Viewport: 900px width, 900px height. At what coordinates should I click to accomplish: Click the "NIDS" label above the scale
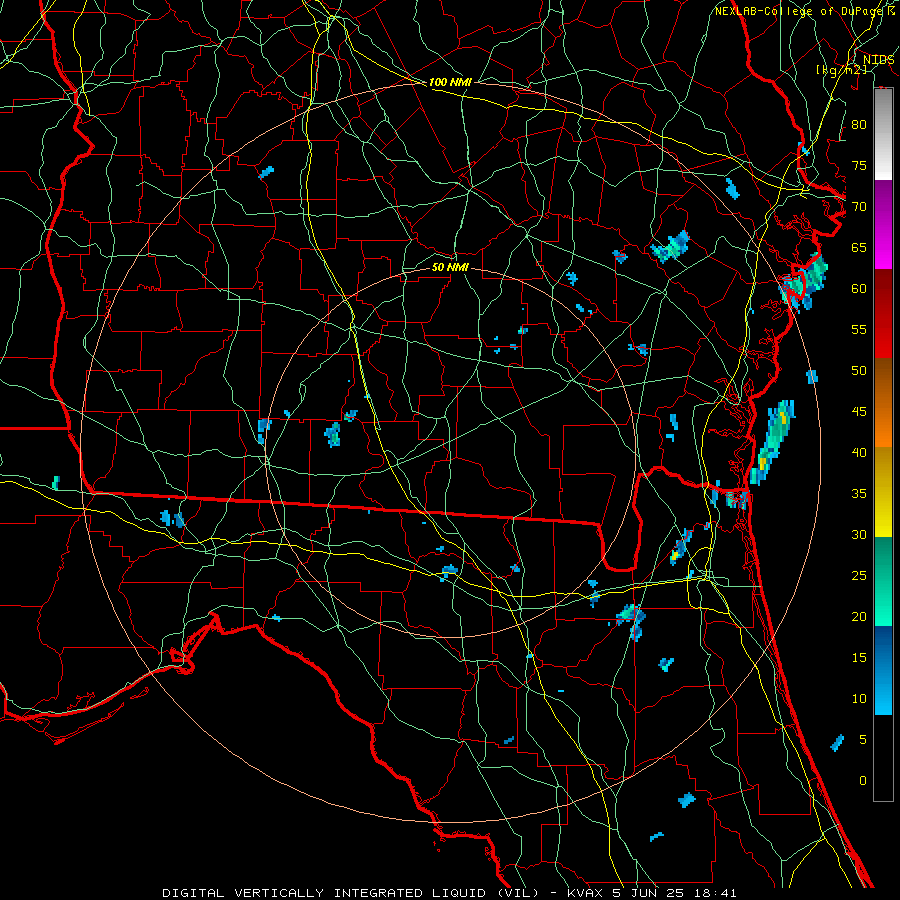coord(878,60)
